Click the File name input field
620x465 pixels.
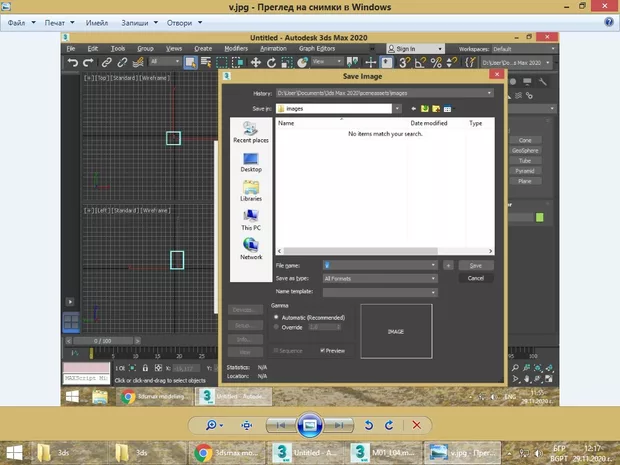376,265
